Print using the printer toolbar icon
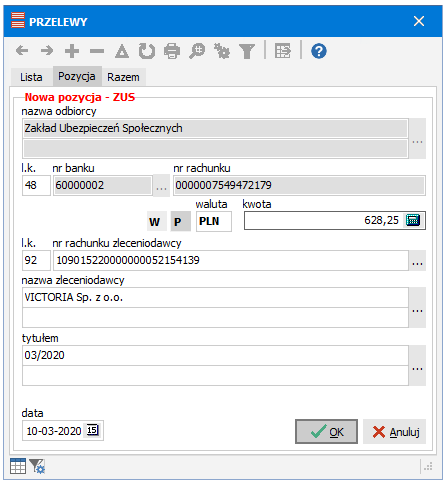The height and width of the screenshot is (484, 446). (172, 51)
